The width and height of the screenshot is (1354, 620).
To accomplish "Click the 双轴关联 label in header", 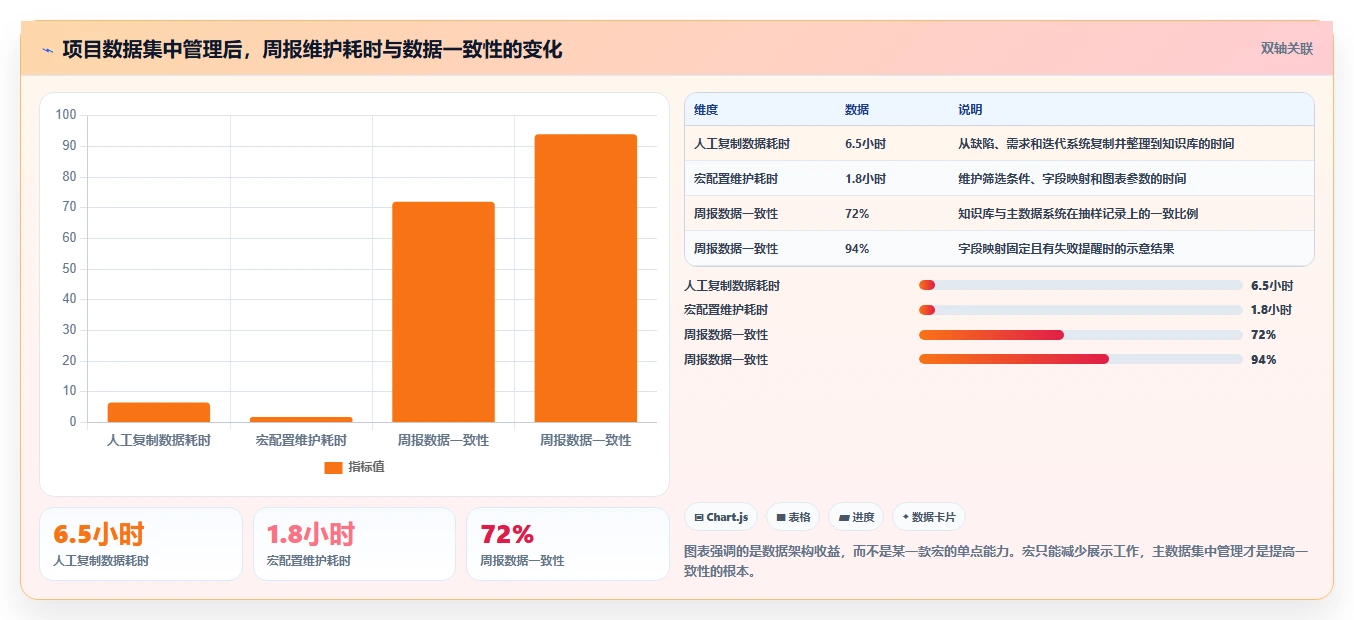I will (x=1287, y=48).
